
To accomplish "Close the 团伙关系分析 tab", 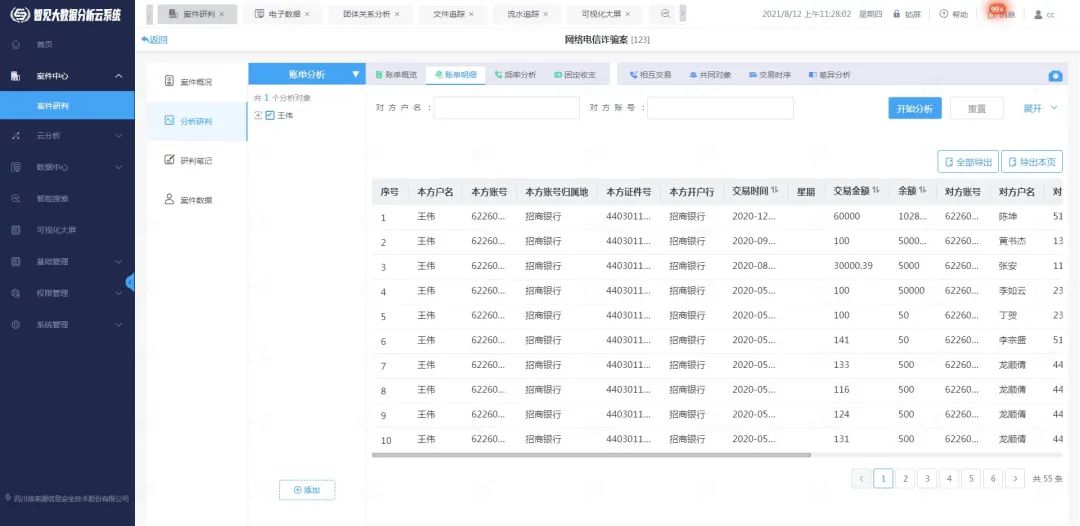I will (x=397, y=14).
